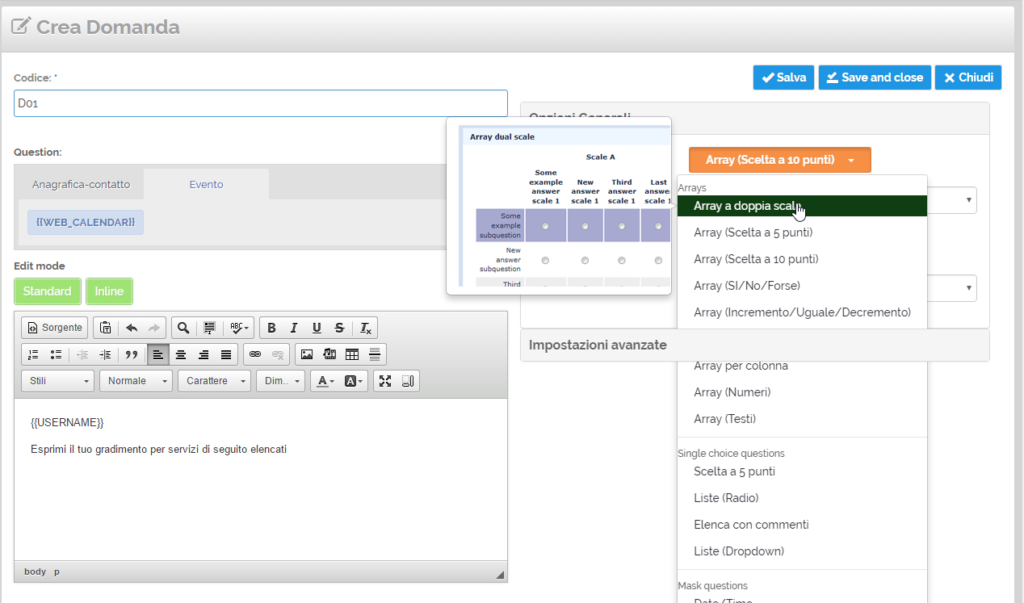
Task: Insert an image
Action: (306, 355)
